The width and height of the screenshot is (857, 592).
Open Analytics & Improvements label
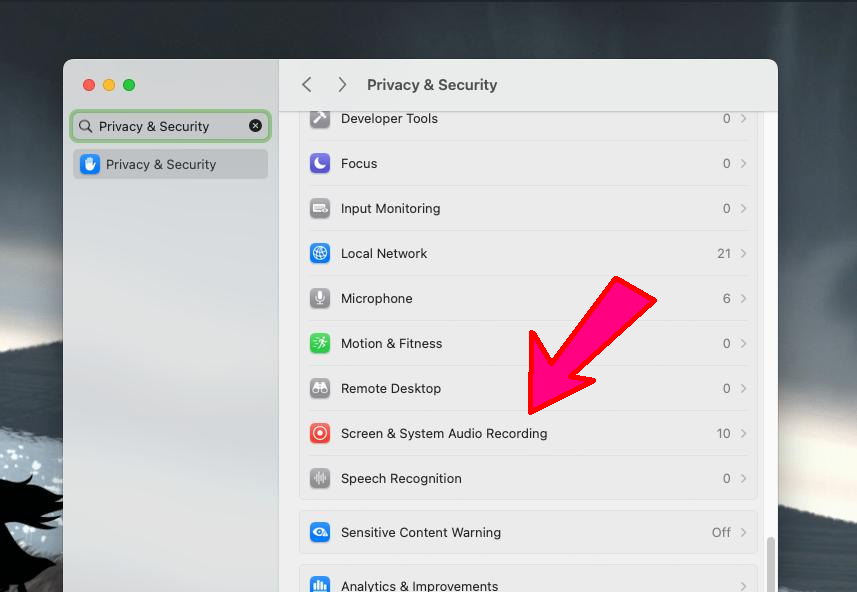(420, 585)
